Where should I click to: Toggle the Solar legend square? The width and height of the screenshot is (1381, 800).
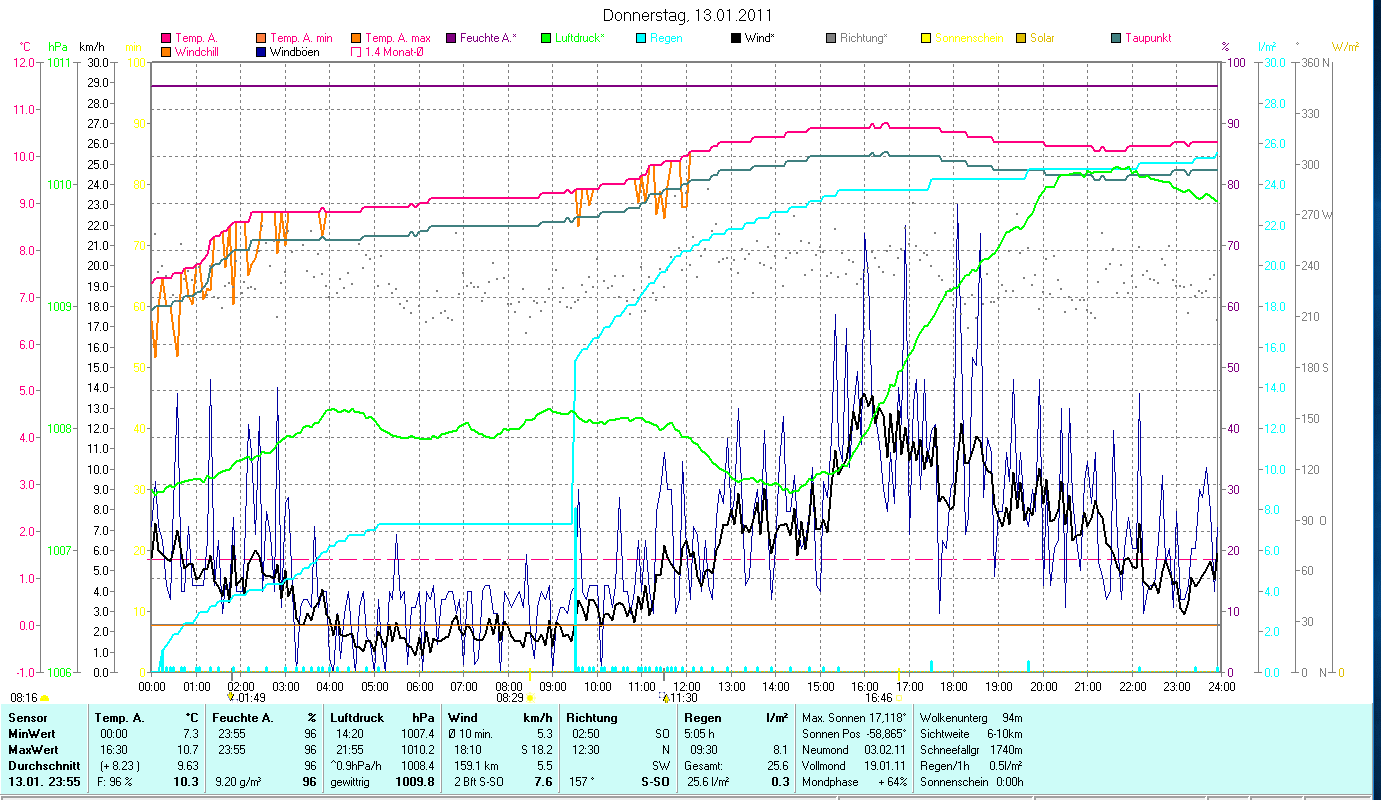pyautogui.click(x=1020, y=38)
